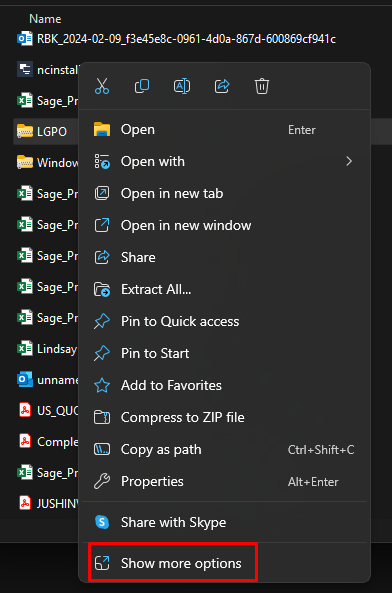Select Add to Favorites
The width and height of the screenshot is (392, 593).
click(x=225, y=385)
